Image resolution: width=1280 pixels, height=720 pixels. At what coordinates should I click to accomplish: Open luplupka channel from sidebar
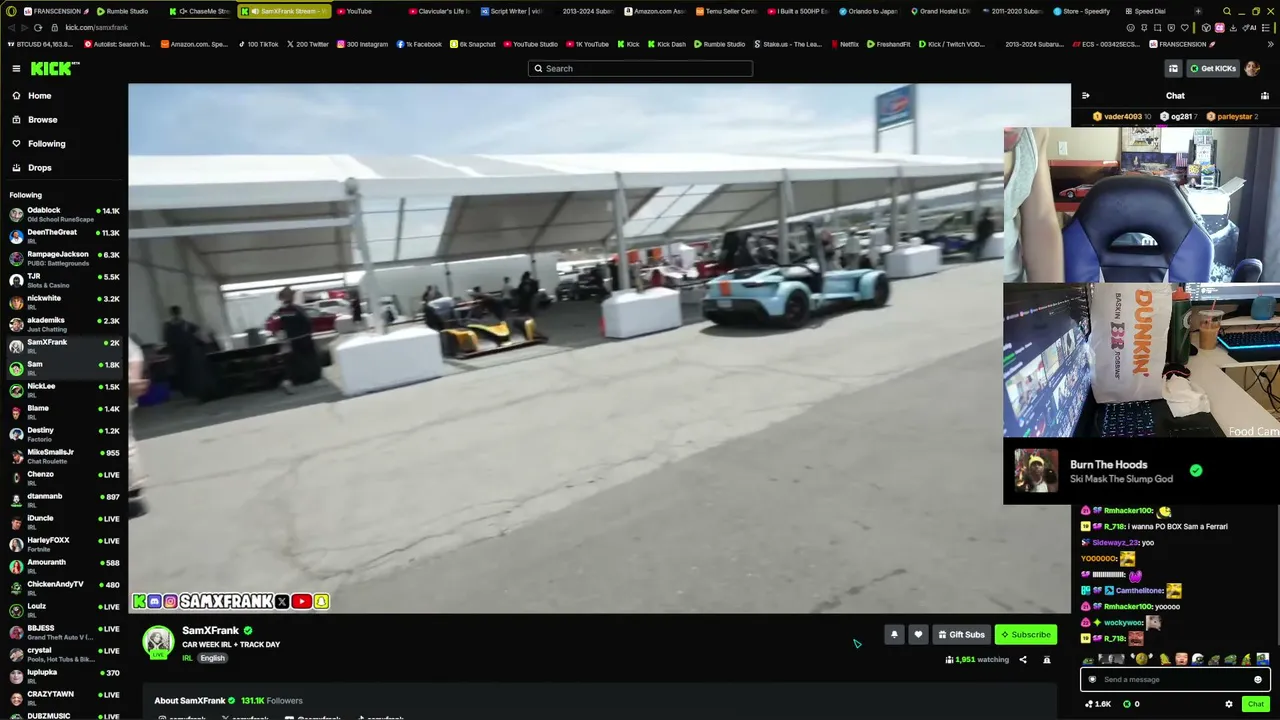(x=64, y=676)
